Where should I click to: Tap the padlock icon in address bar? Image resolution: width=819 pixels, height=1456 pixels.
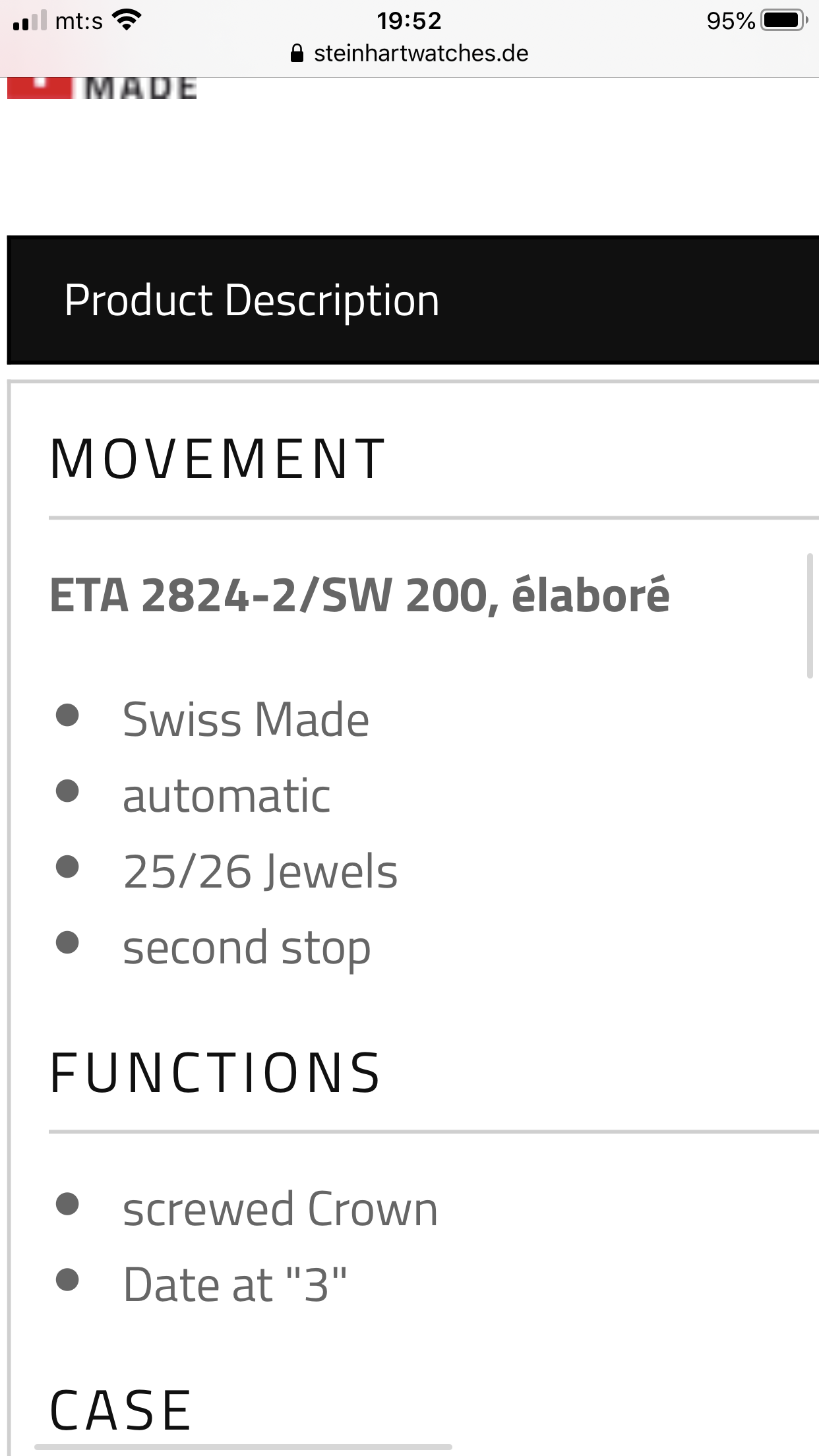(x=297, y=53)
